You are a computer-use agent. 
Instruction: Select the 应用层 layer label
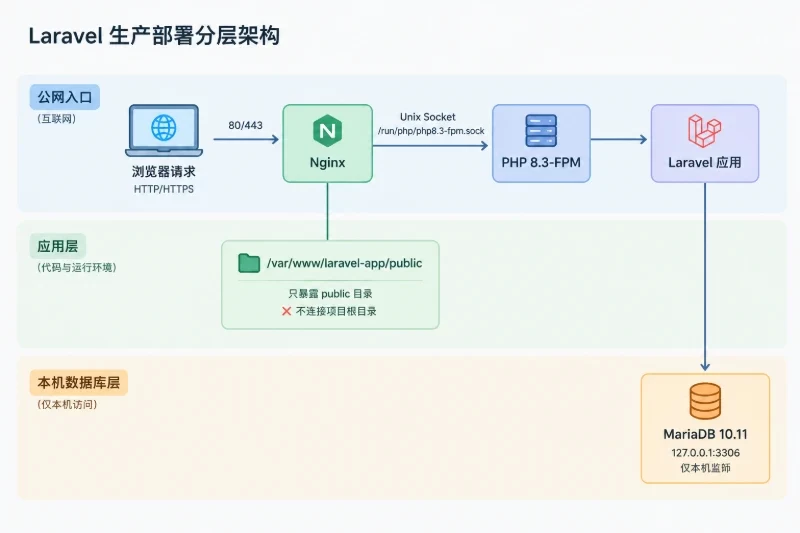(58, 246)
